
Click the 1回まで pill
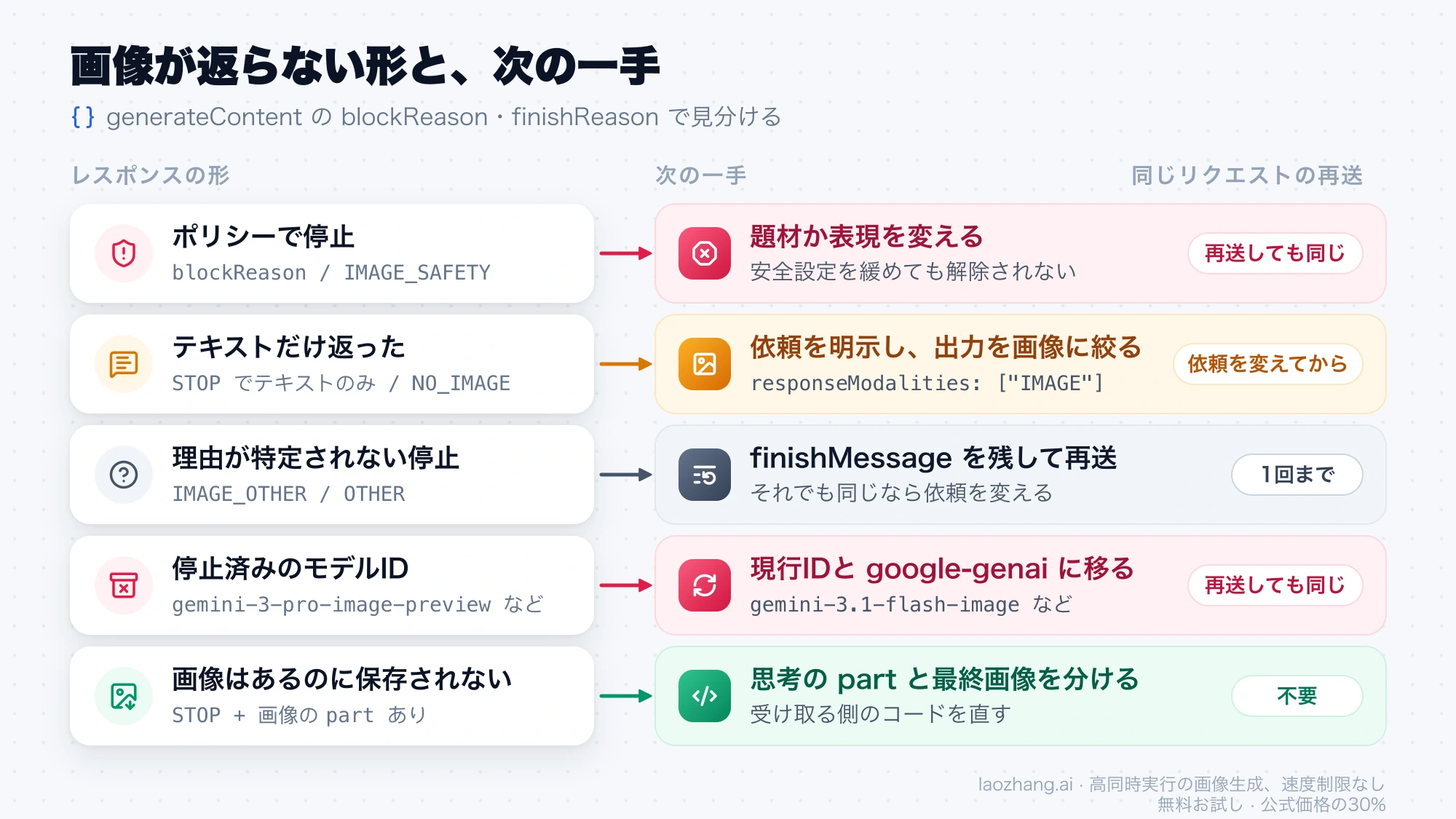[x=1297, y=475]
